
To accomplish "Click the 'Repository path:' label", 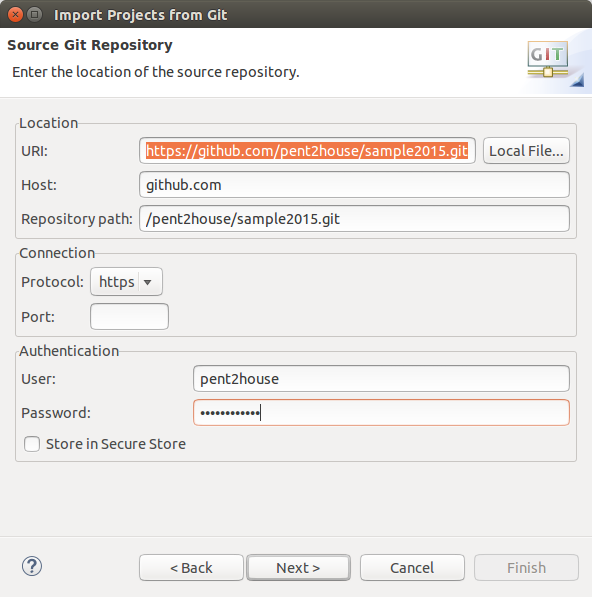I will (77, 219).
